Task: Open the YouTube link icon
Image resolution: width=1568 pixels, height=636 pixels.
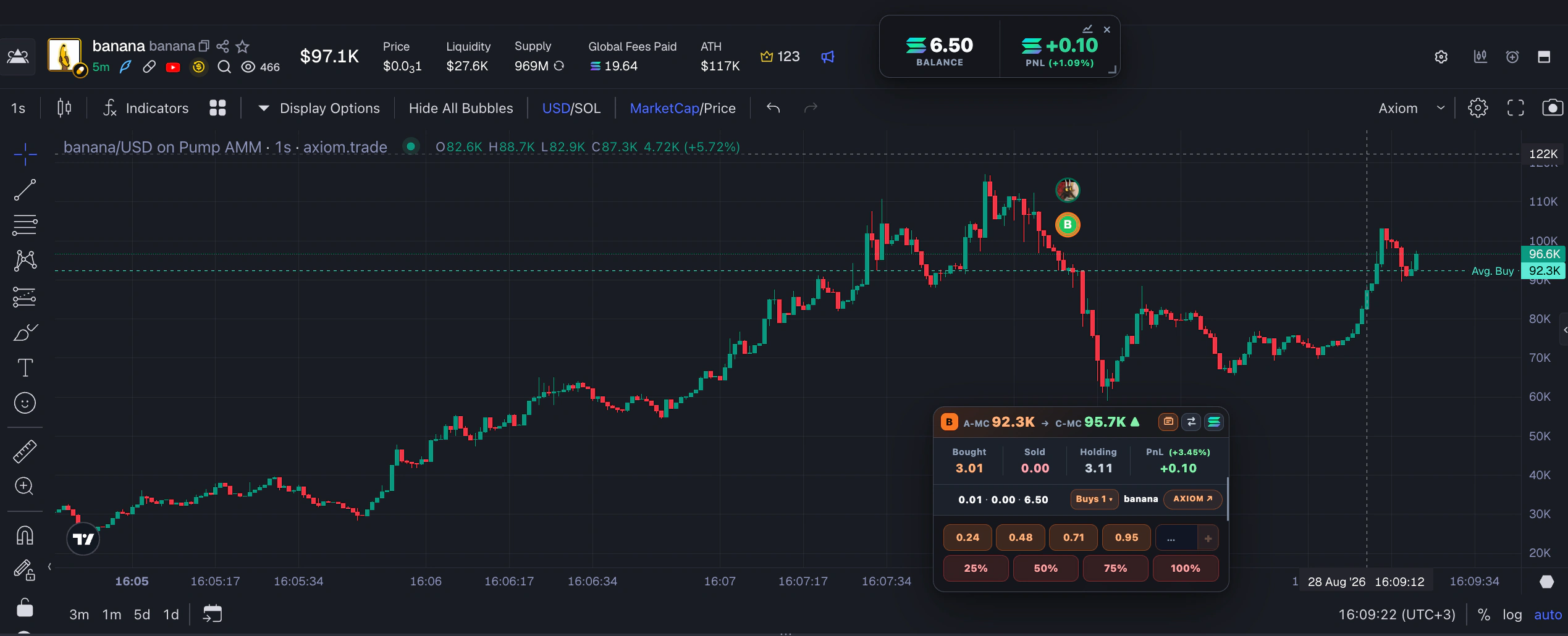Action: pos(173,67)
